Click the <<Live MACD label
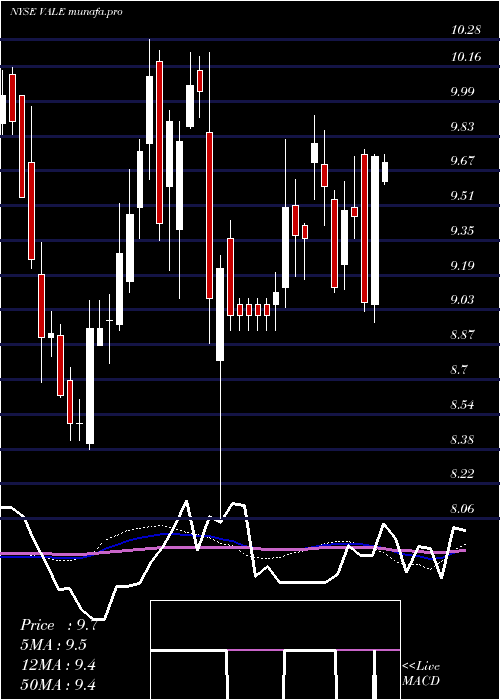500x700 pixels. tap(421, 674)
